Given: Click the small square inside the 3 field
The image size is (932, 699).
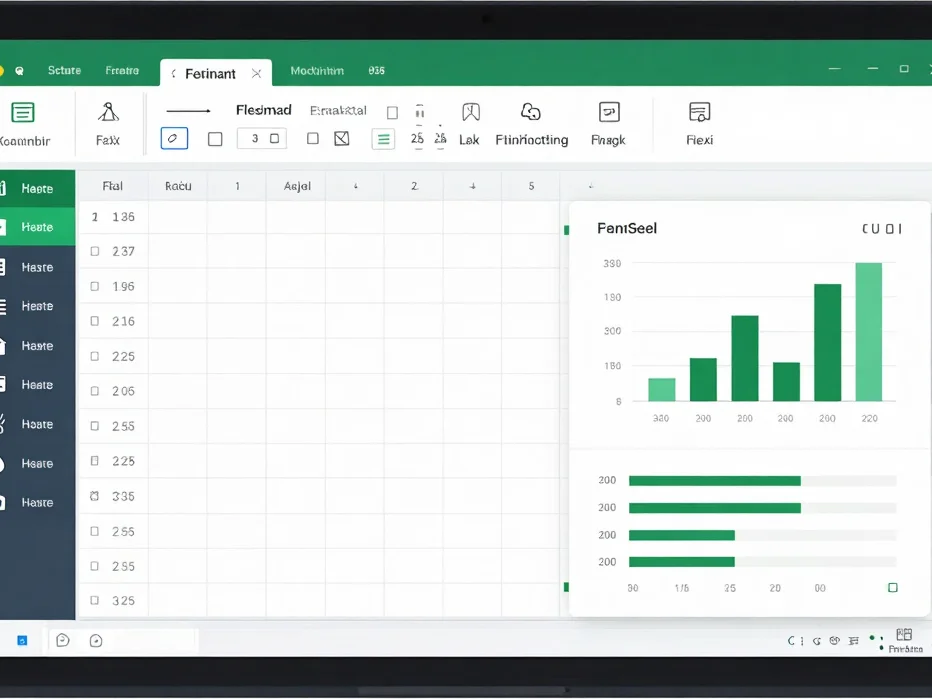Looking at the screenshot, I should click(x=275, y=138).
